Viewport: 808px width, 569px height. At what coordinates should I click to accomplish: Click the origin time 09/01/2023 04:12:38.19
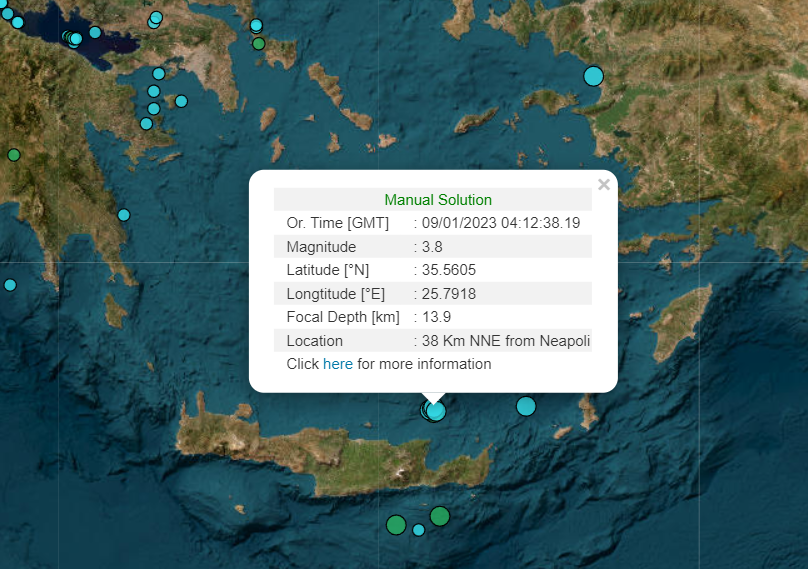[x=500, y=223]
